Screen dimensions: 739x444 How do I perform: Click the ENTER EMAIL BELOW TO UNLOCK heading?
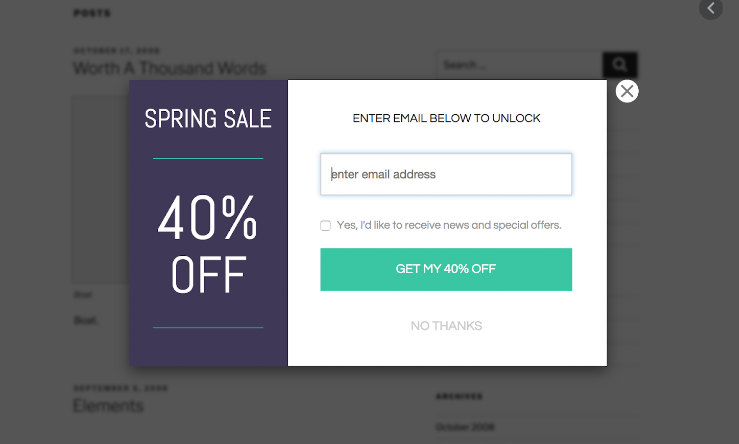pyautogui.click(x=446, y=119)
